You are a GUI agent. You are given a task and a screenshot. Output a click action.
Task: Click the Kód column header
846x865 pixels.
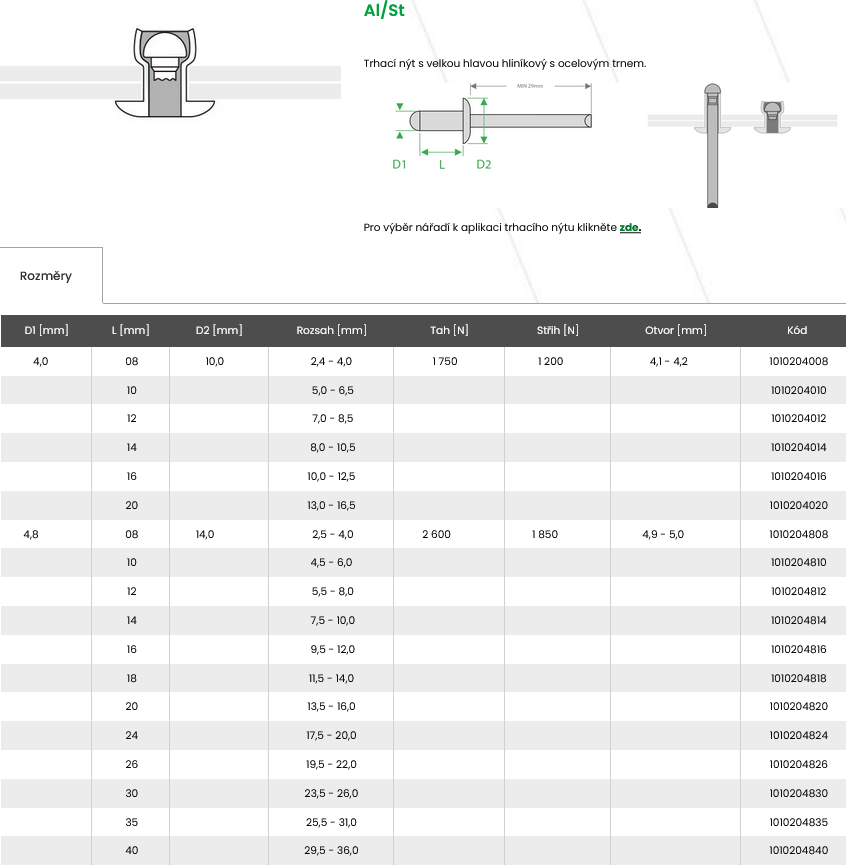click(x=797, y=331)
